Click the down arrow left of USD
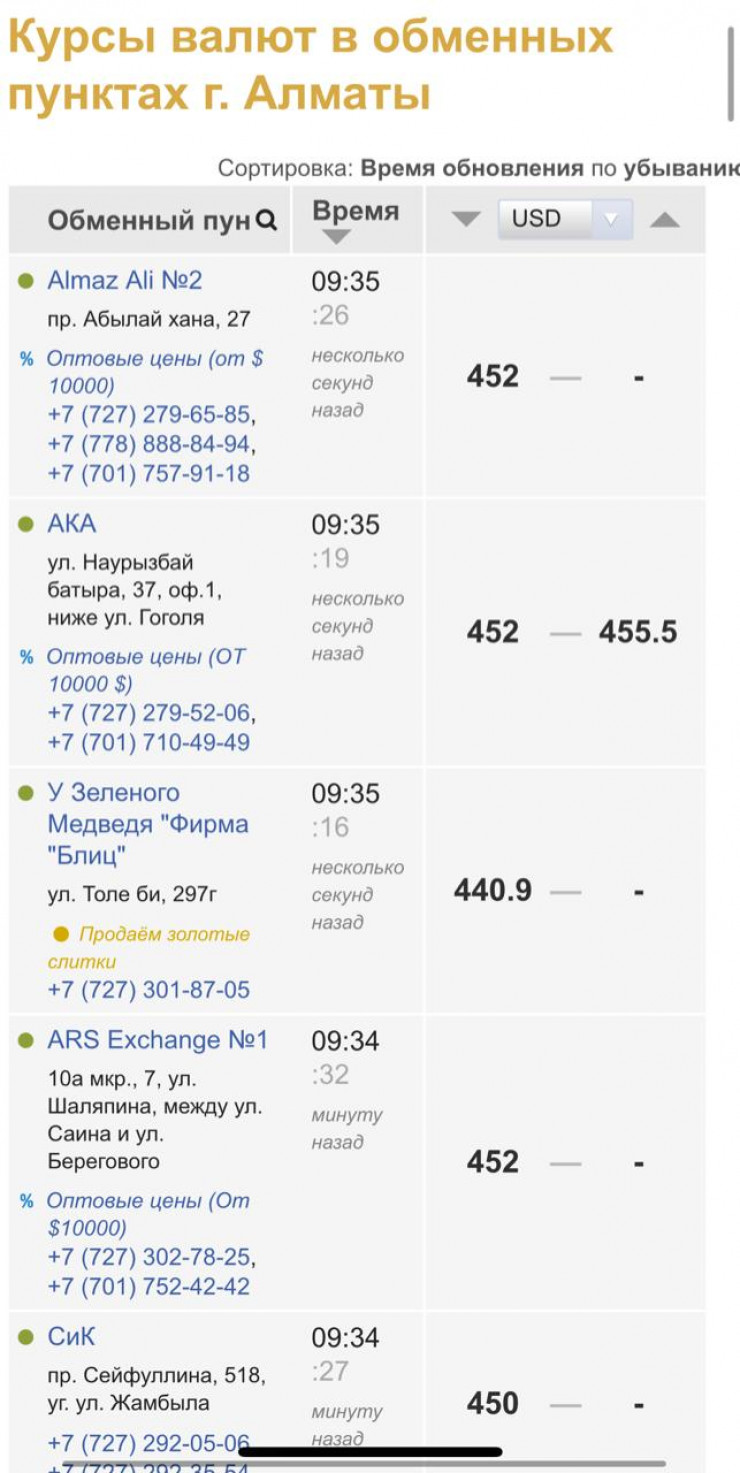This screenshot has width=740, height=1473. tap(465, 219)
